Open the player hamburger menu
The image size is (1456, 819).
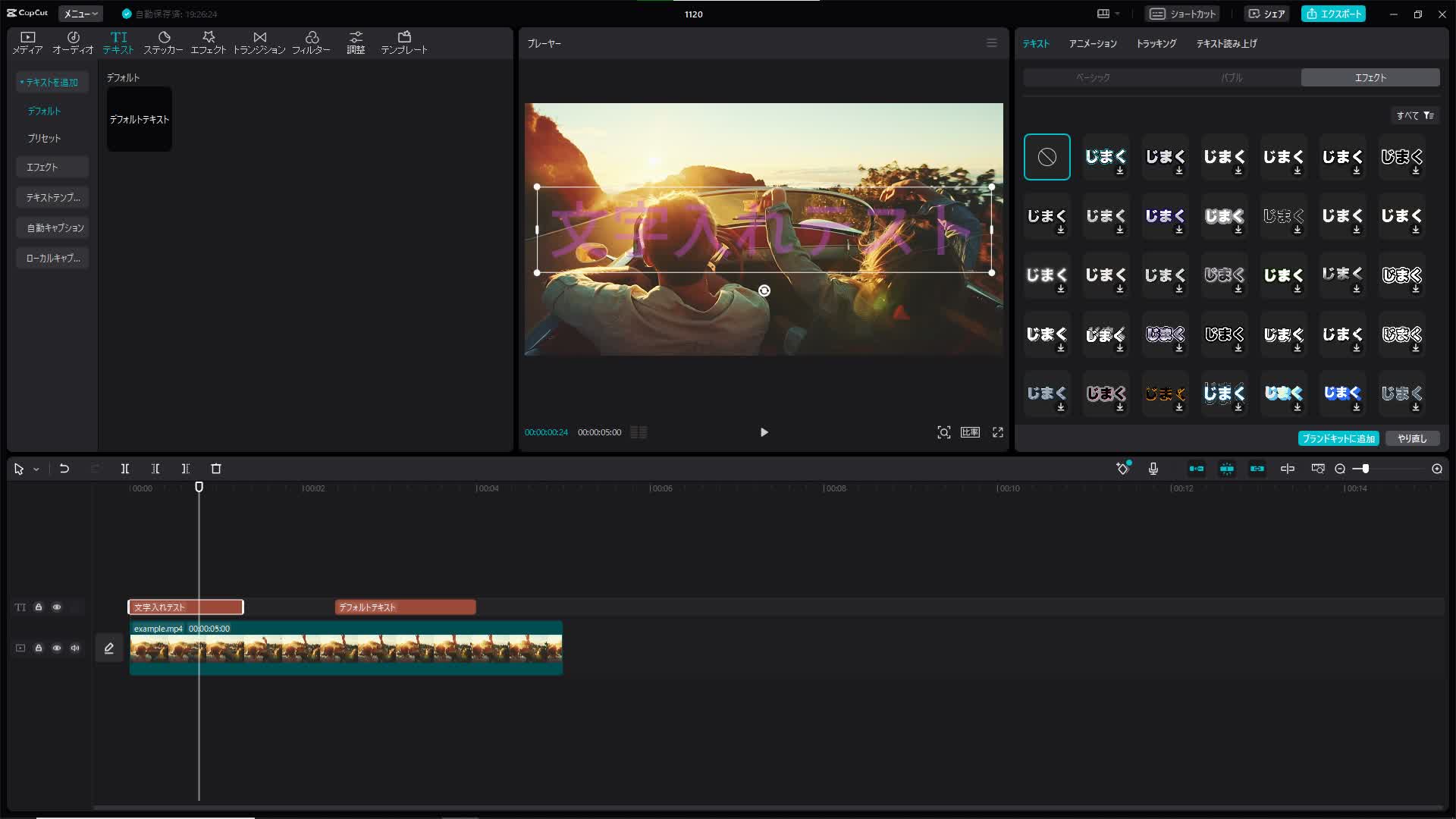pos(992,43)
